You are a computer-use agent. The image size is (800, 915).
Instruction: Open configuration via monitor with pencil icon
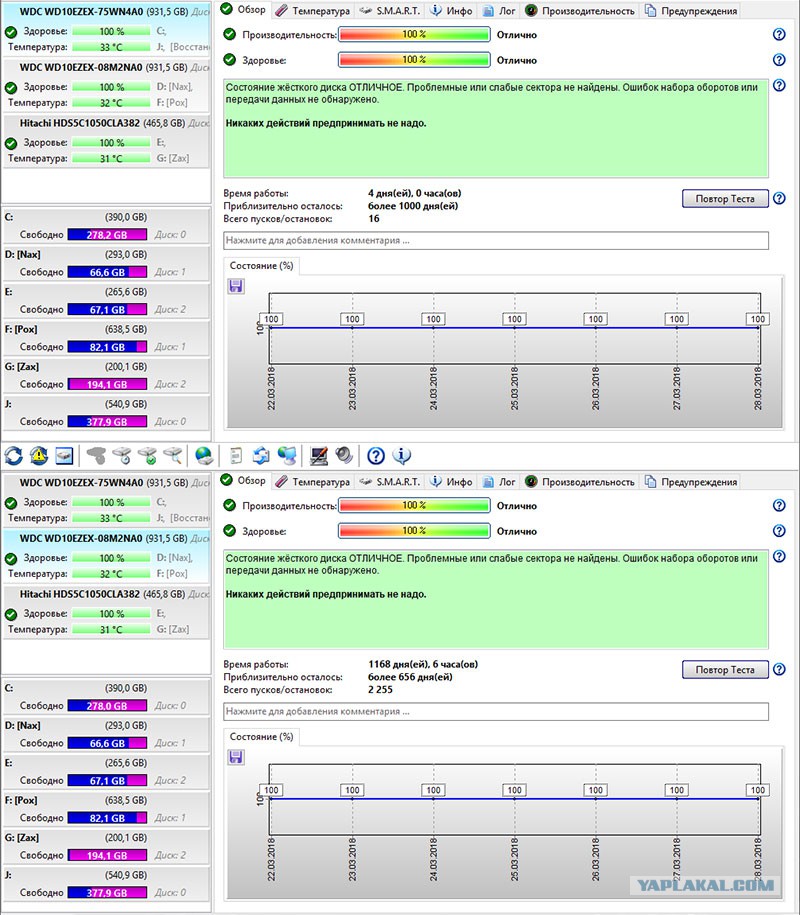click(x=319, y=455)
